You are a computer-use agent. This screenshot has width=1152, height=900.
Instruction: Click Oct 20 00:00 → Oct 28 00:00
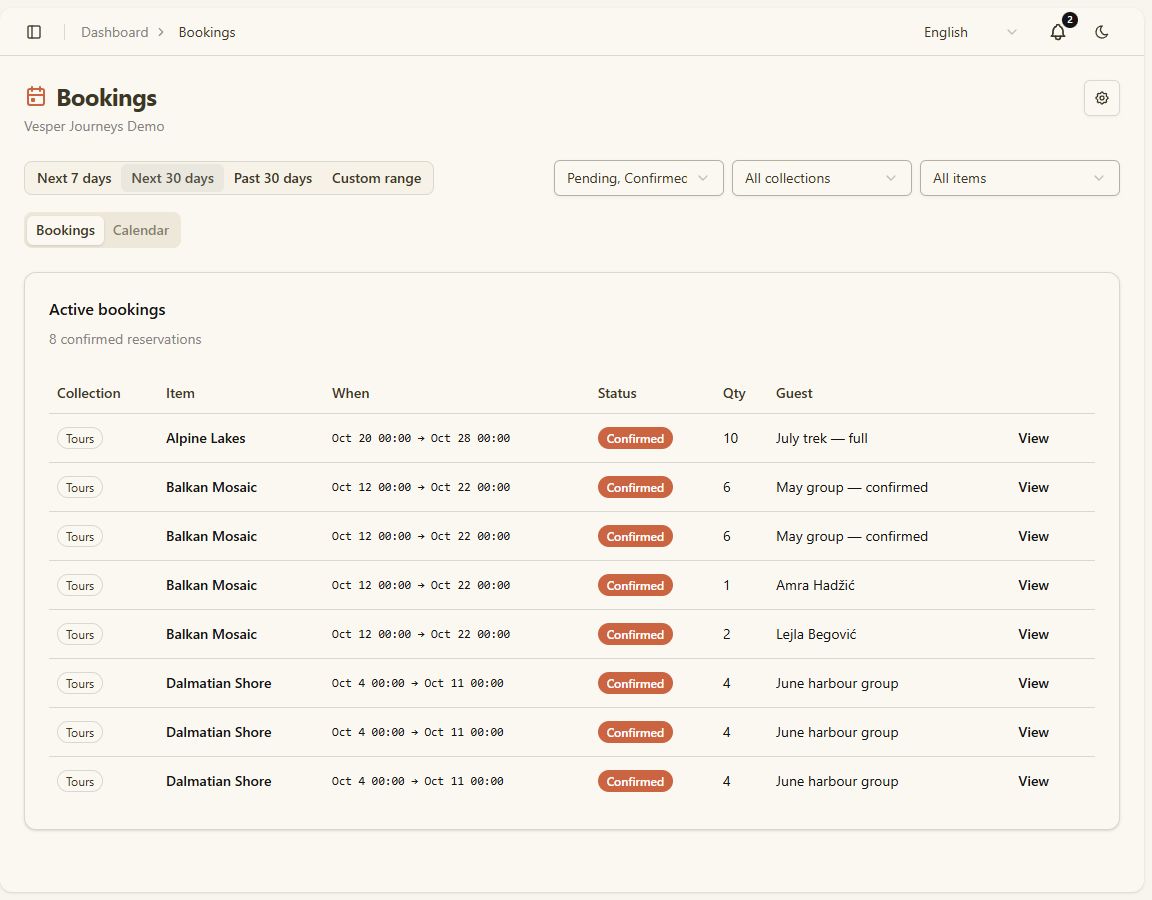pos(421,438)
